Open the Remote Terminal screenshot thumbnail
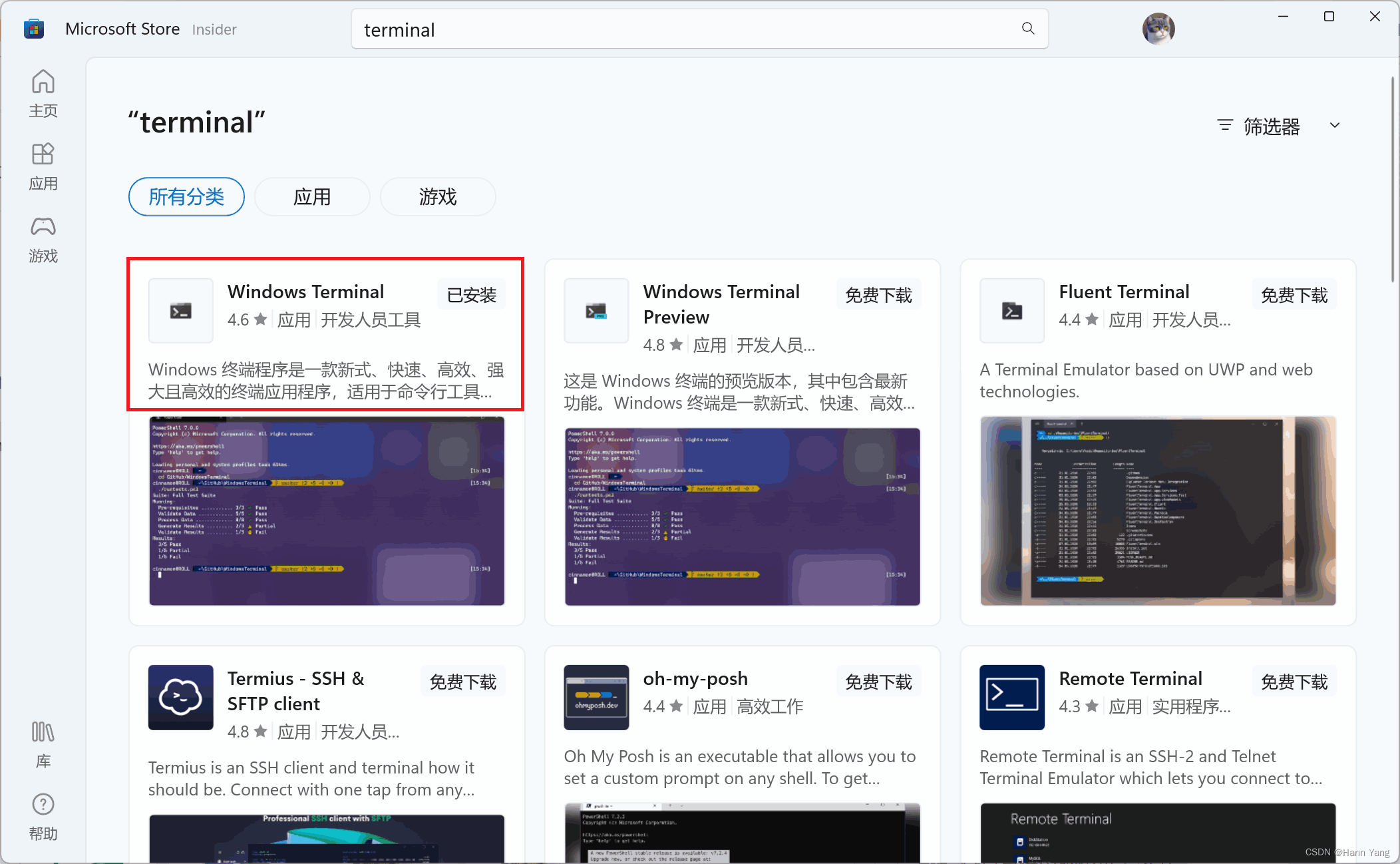Image resolution: width=1400 pixels, height=864 pixels. pyautogui.click(x=1158, y=833)
